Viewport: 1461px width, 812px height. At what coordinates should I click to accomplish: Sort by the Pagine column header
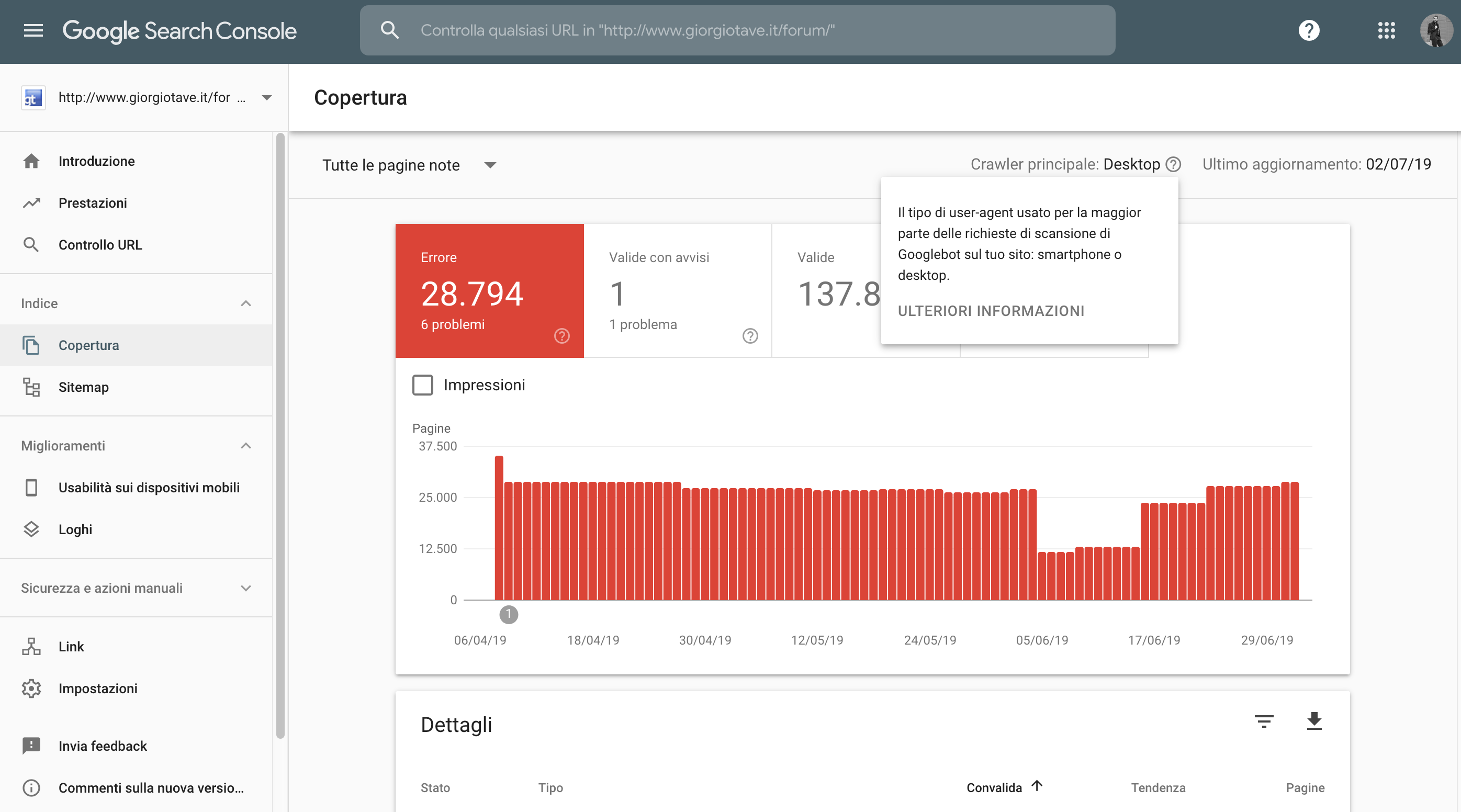click(x=1305, y=788)
